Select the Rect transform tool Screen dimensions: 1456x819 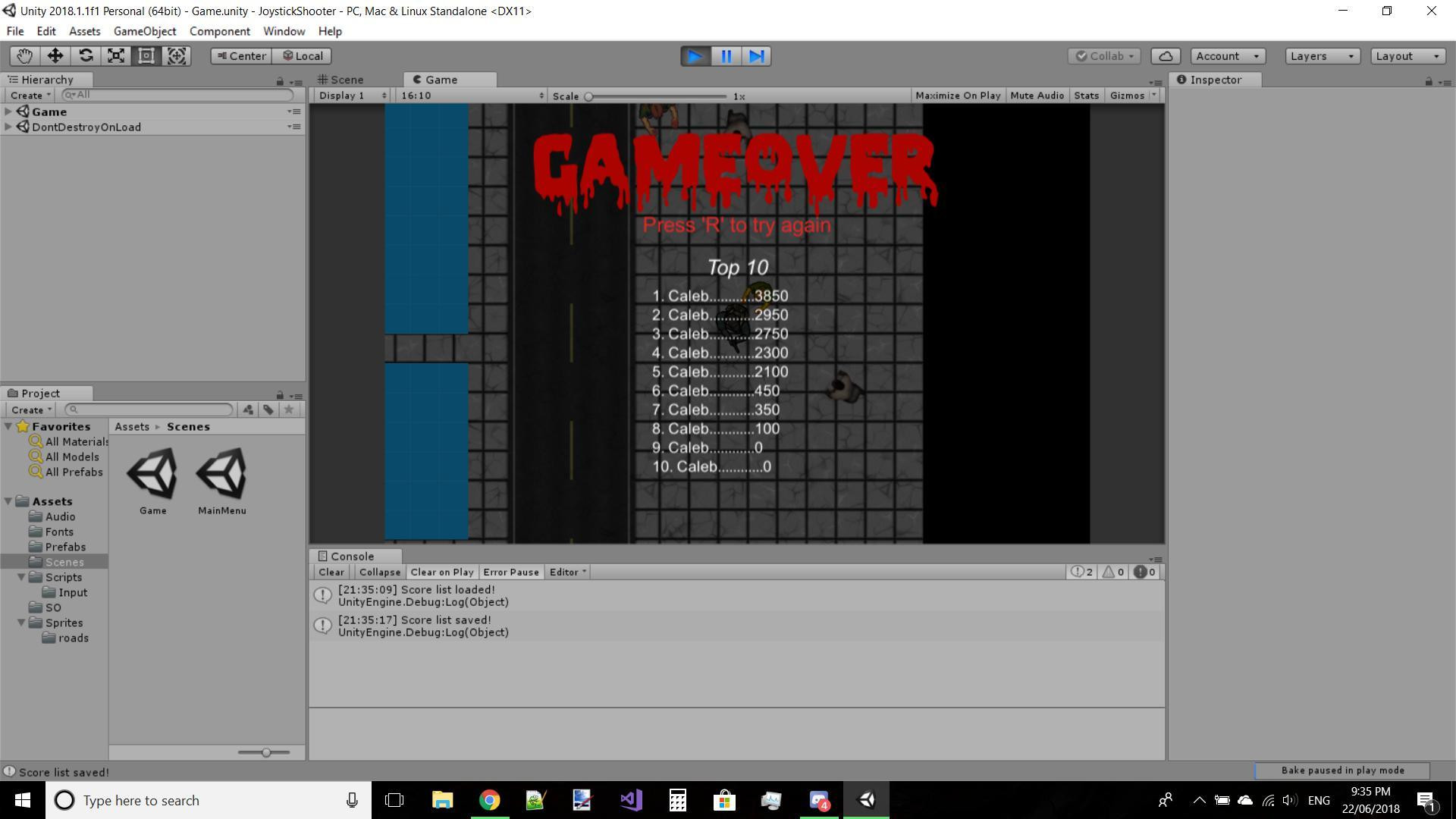pyautogui.click(x=146, y=56)
